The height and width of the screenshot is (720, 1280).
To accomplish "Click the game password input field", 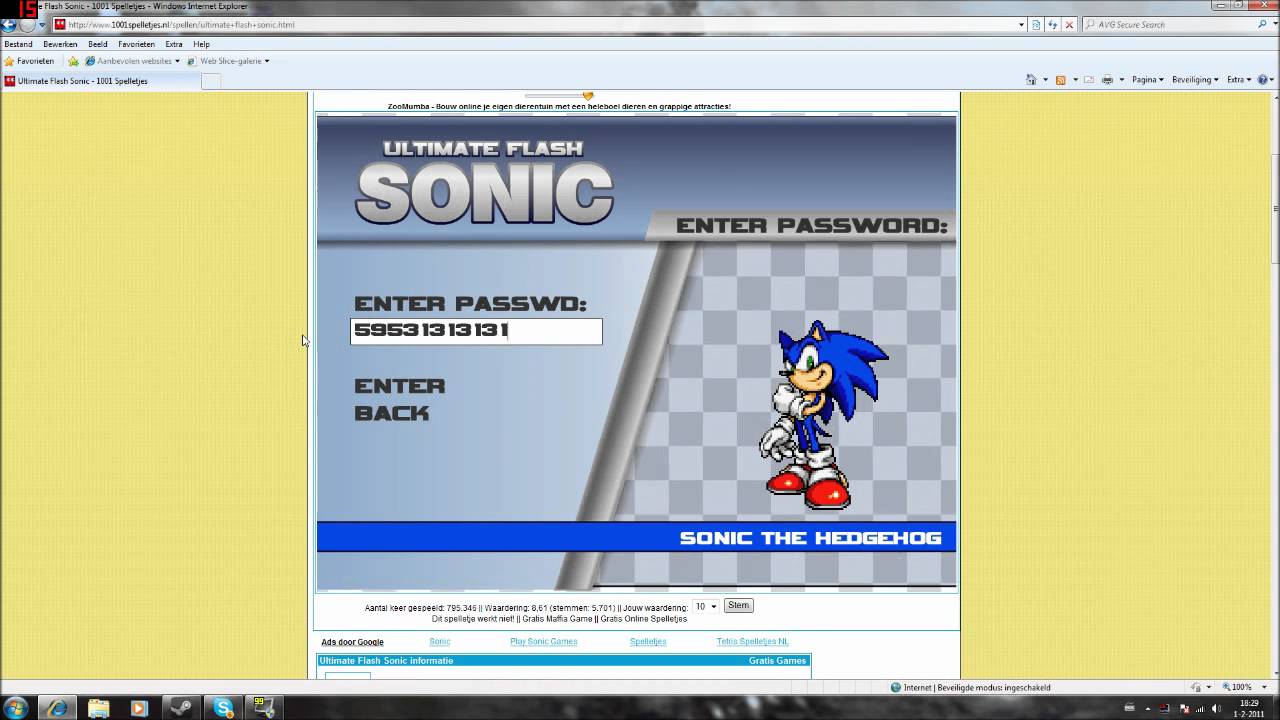I will (x=476, y=331).
